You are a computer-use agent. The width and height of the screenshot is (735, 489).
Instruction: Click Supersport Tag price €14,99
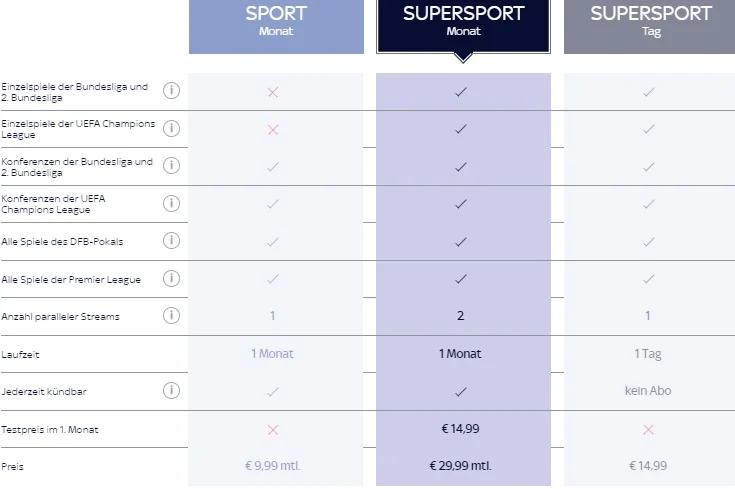(x=648, y=466)
